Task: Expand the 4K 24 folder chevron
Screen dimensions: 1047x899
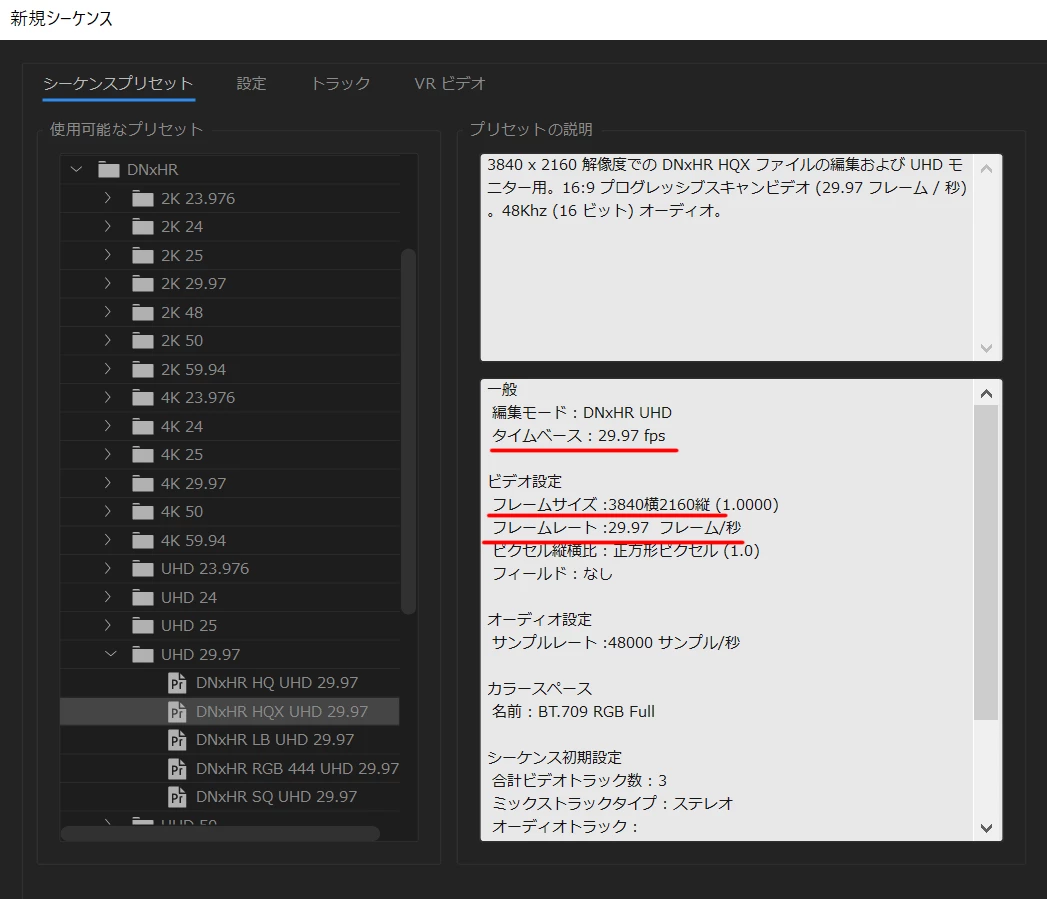Action: [x=108, y=426]
